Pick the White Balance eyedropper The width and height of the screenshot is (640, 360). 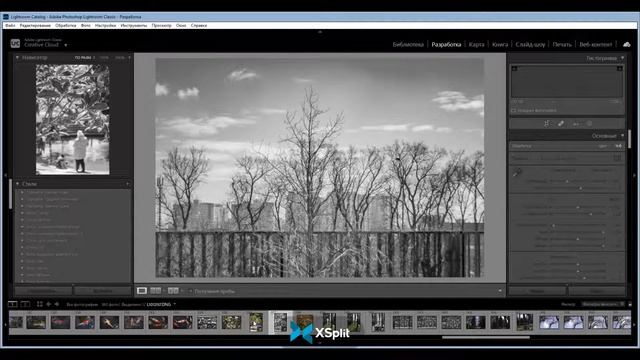[x=517, y=173]
